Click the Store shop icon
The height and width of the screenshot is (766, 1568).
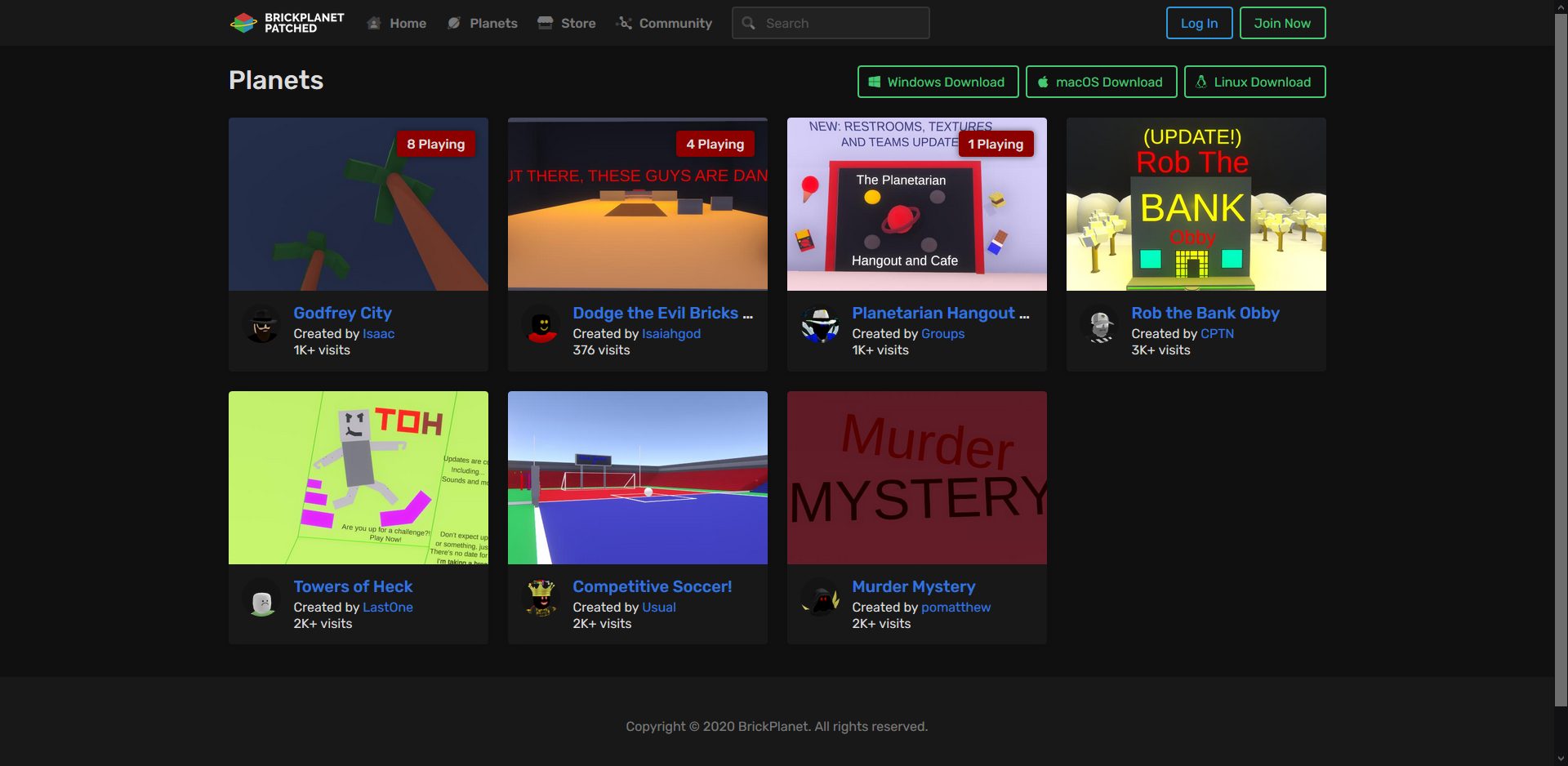click(x=545, y=23)
